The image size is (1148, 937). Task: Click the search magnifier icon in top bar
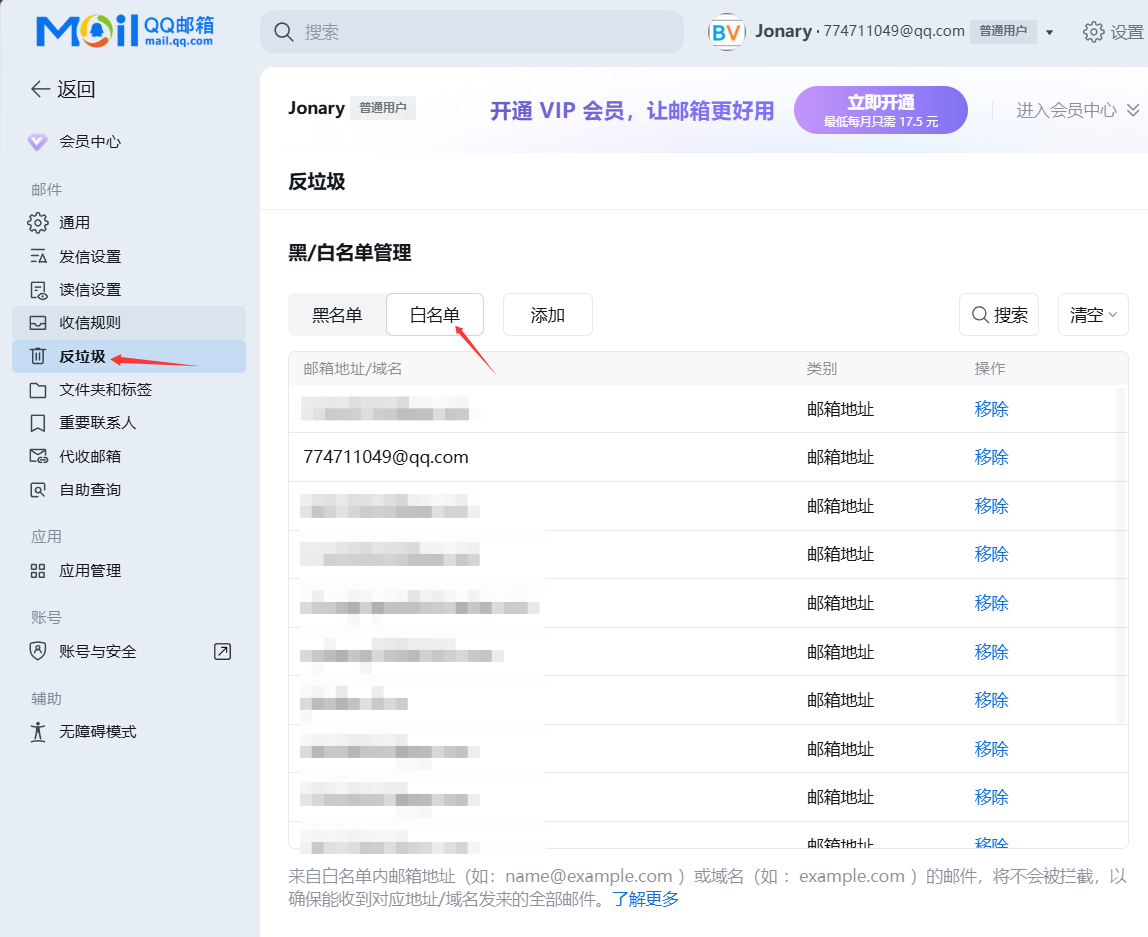point(283,31)
